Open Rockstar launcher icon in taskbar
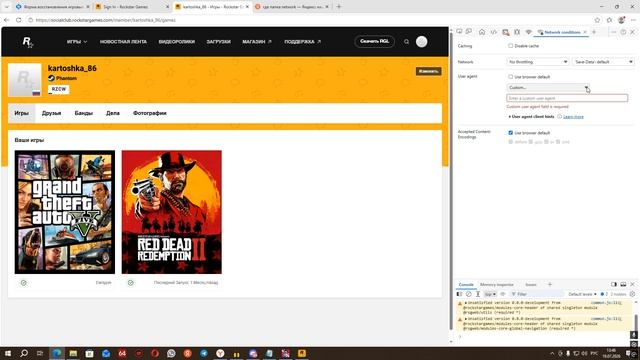Screen dimensions: 640x360 click(x=302, y=353)
